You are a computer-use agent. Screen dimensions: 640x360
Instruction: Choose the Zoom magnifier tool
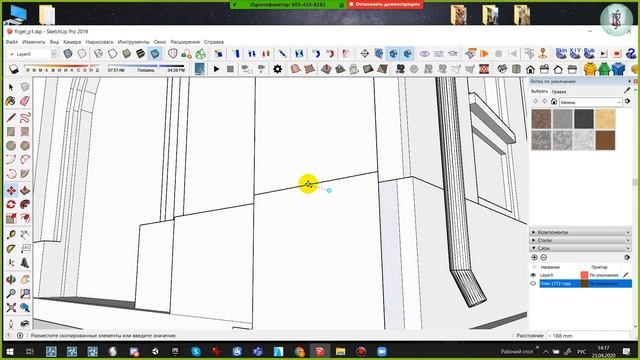pyautogui.click(x=11, y=293)
